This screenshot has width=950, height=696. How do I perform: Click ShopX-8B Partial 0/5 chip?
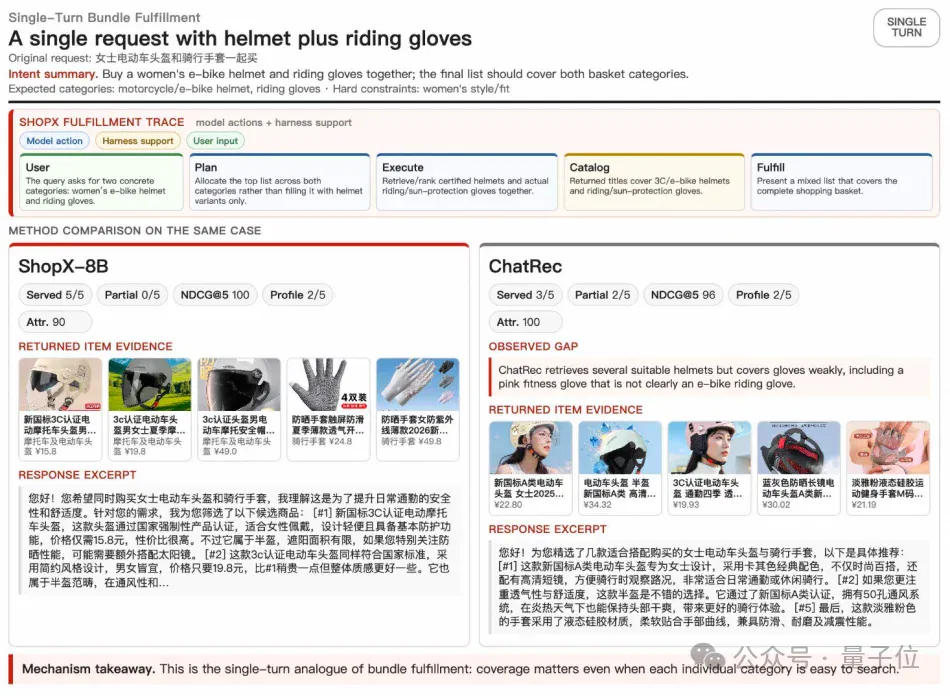(132, 295)
